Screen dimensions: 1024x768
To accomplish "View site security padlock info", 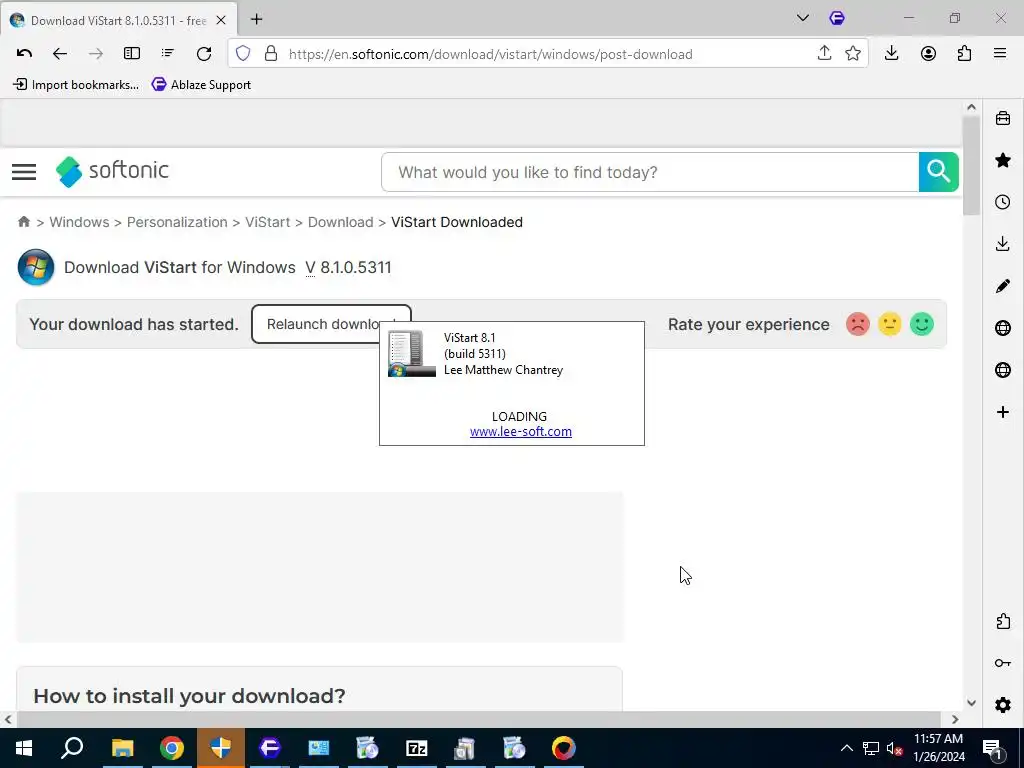I will [271, 54].
